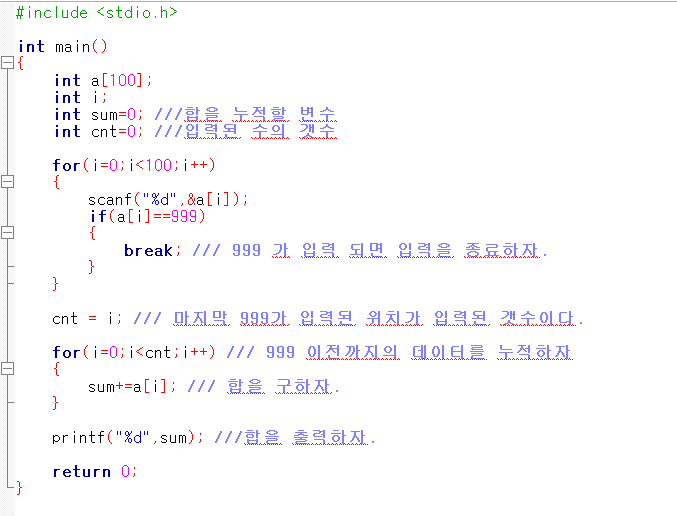This screenshot has height=516, width=677.
Task: Click the 'break;' keyword
Action: pyautogui.click(x=152, y=250)
